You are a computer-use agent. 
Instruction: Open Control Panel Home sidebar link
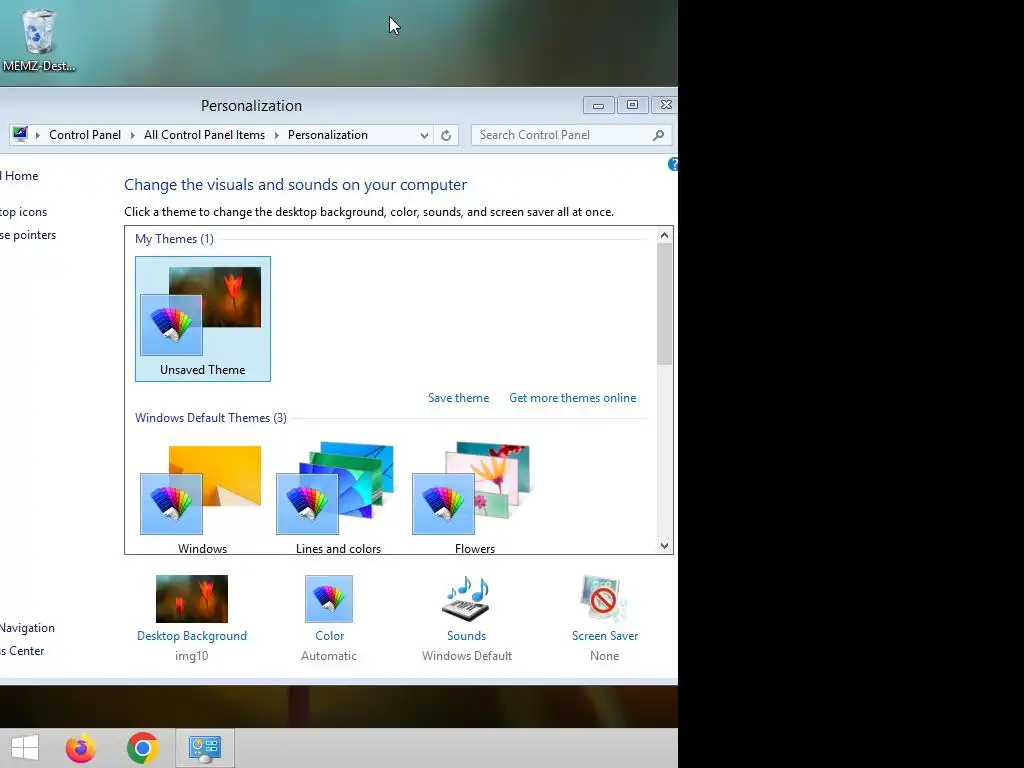click(20, 176)
